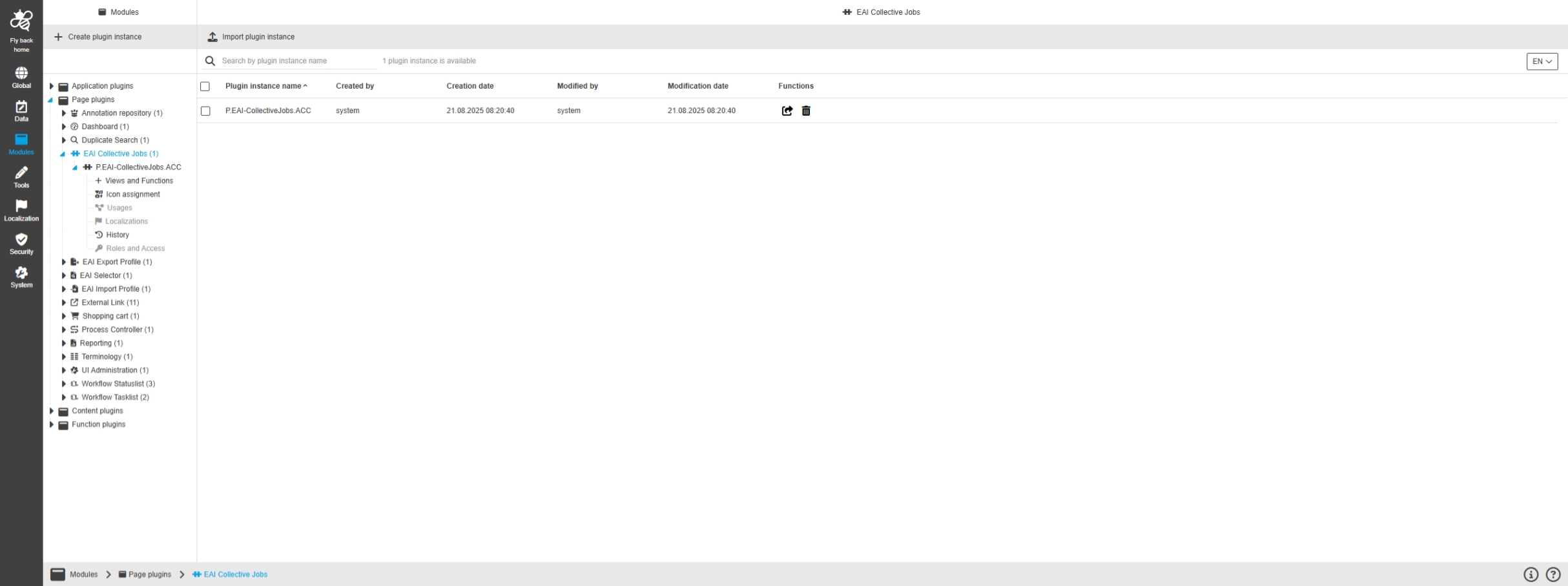Viewport: 1568px width, 586px height.
Task: Click the info icon in bottom bar
Action: 1531,574
